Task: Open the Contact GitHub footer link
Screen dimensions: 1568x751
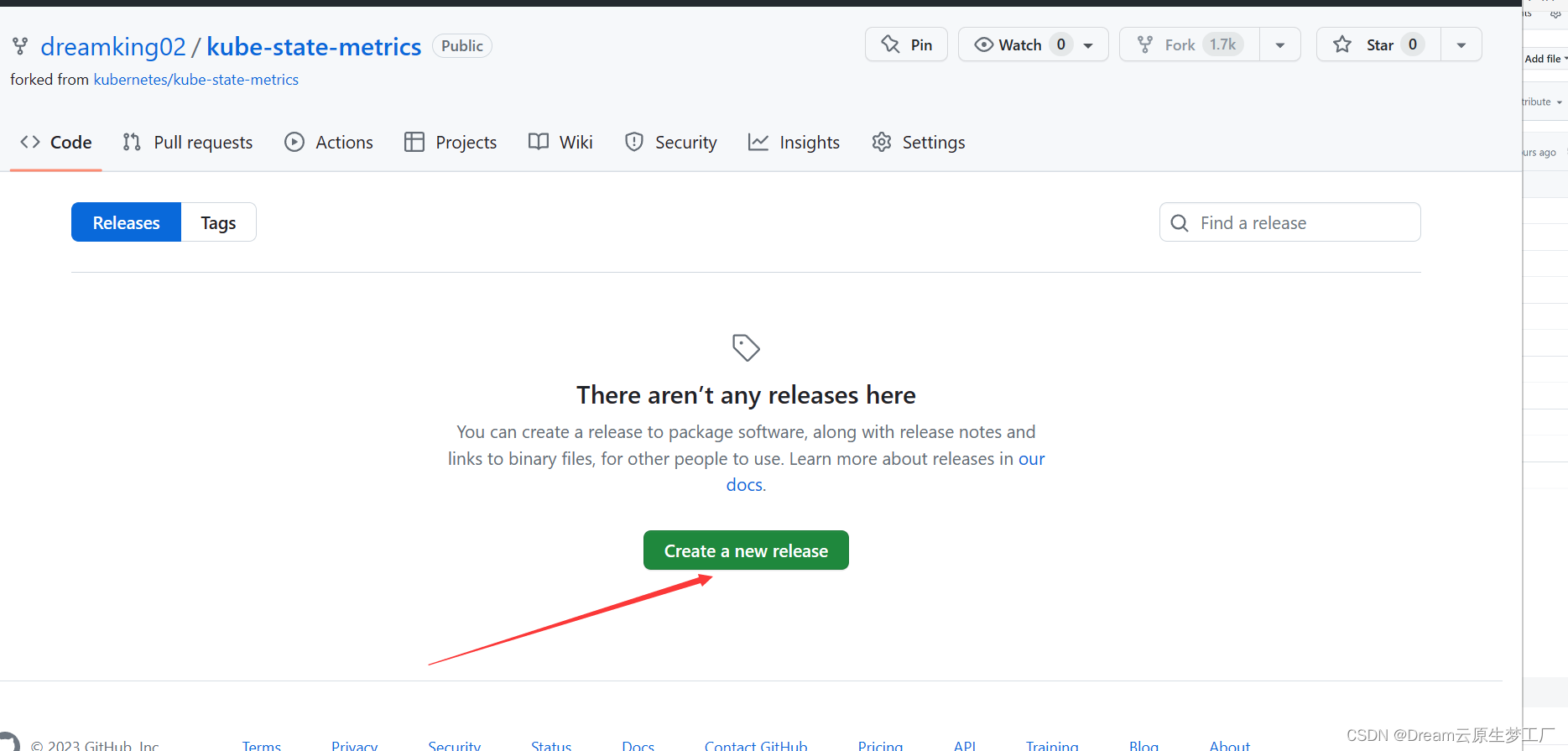Action: (756, 745)
